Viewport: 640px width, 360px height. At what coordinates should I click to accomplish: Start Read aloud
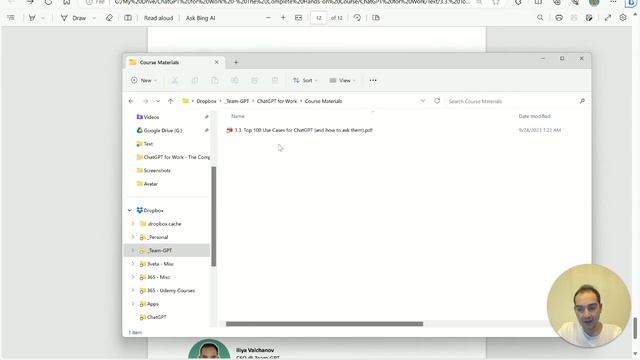coord(158,18)
